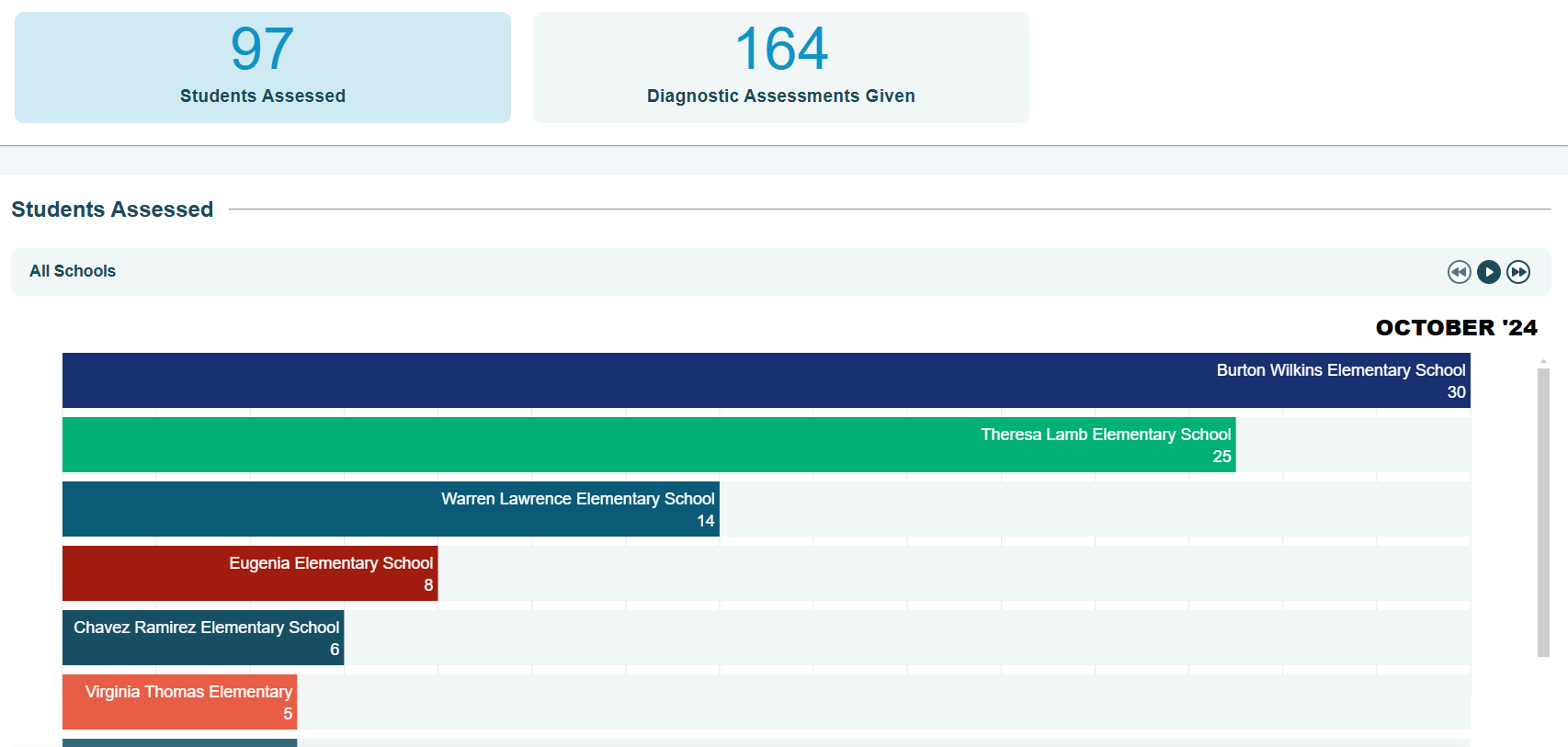This screenshot has height=747, width=1568.
Task: Click the fast-forward playback icon
Action: [1518, 272]
